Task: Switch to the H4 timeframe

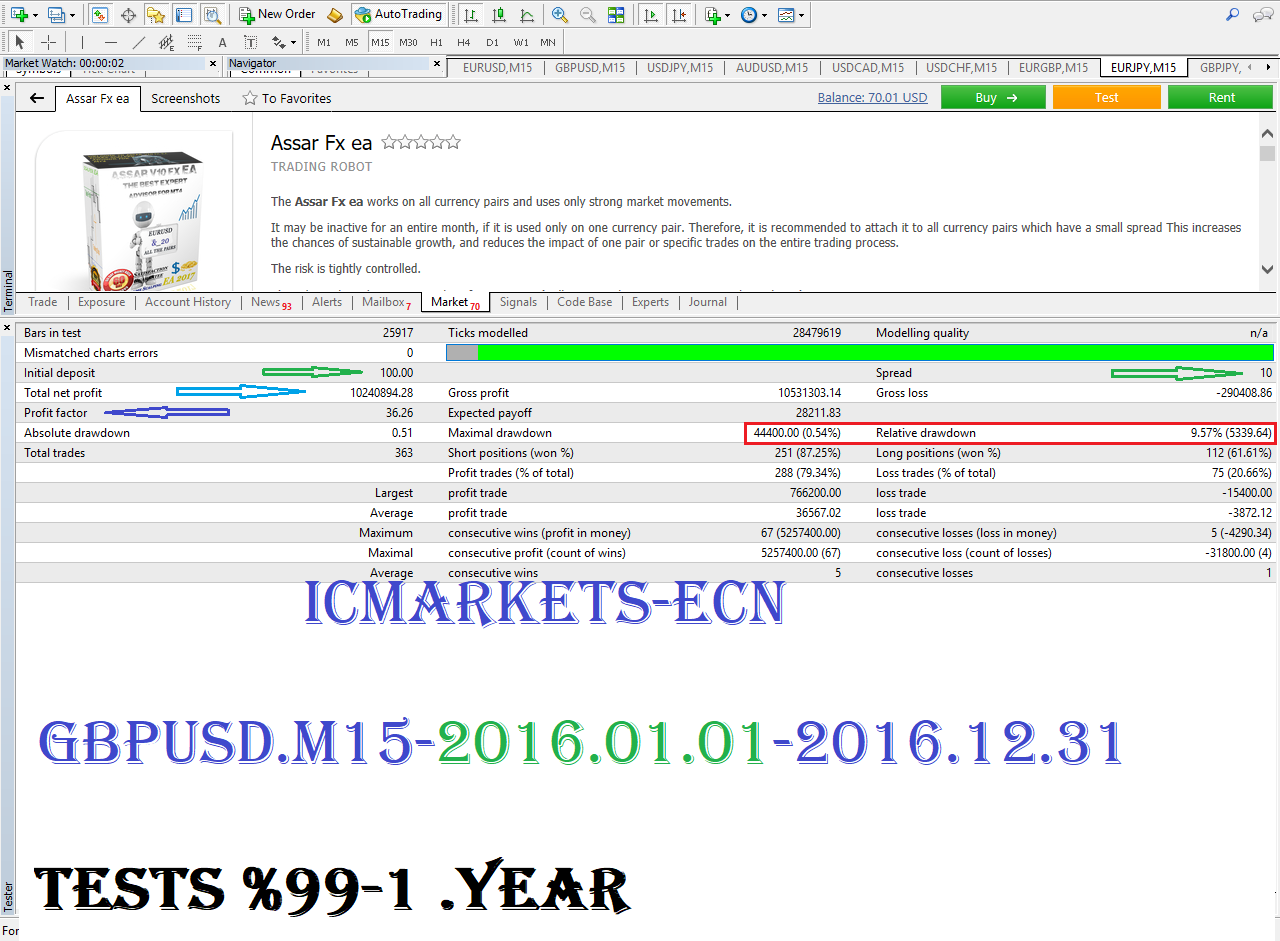Action: [464, 42]
